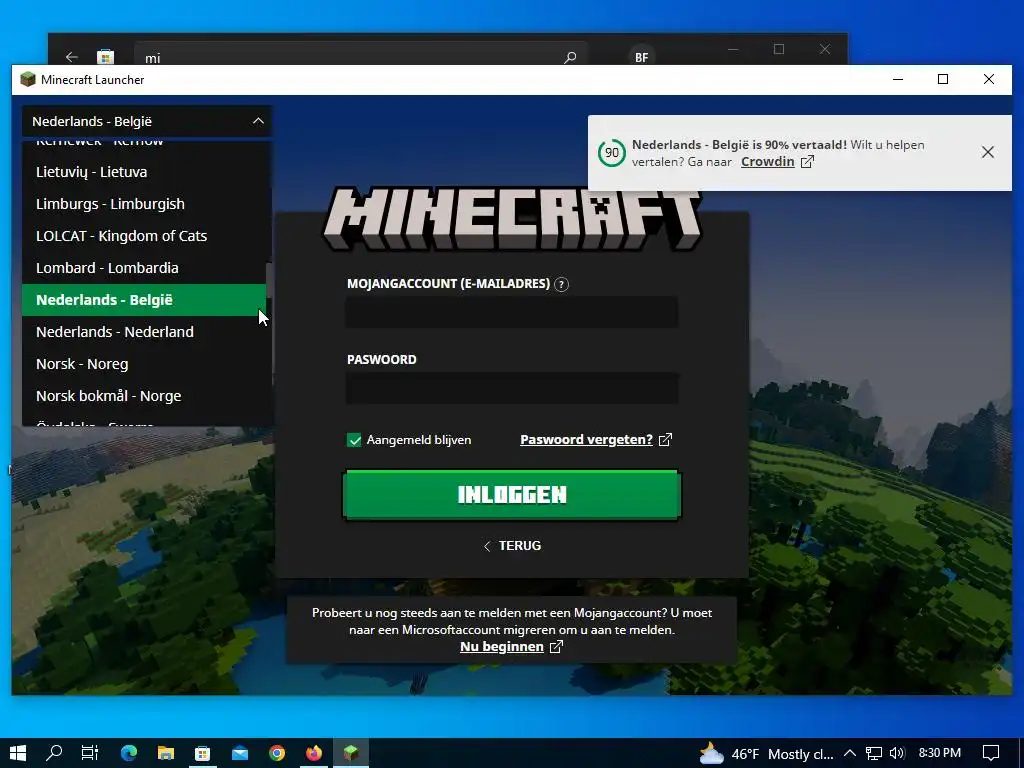The height and width of the screenshot is (768, 1024).
Task: Launch Microsoft Edge from taskbar
Action: point(129,753)
